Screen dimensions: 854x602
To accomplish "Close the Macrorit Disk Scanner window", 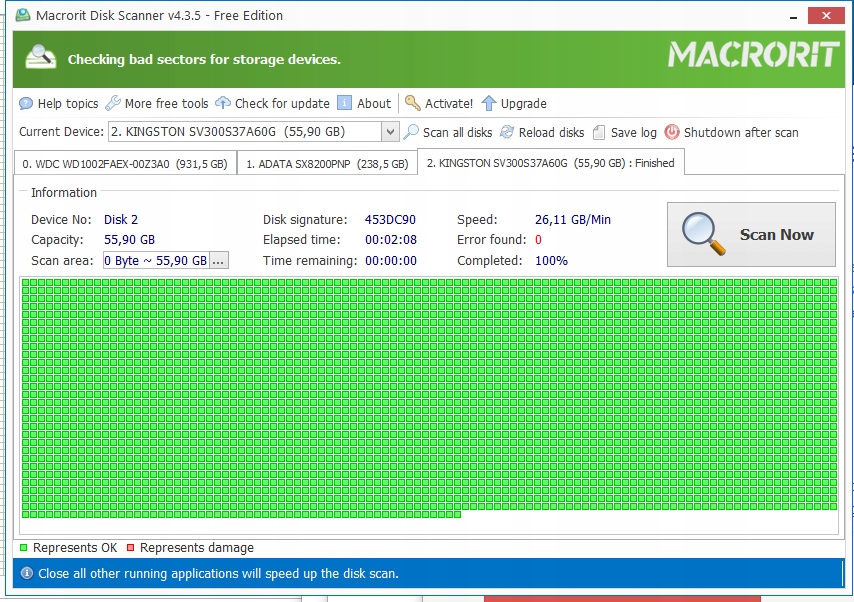I will point(826,15).
